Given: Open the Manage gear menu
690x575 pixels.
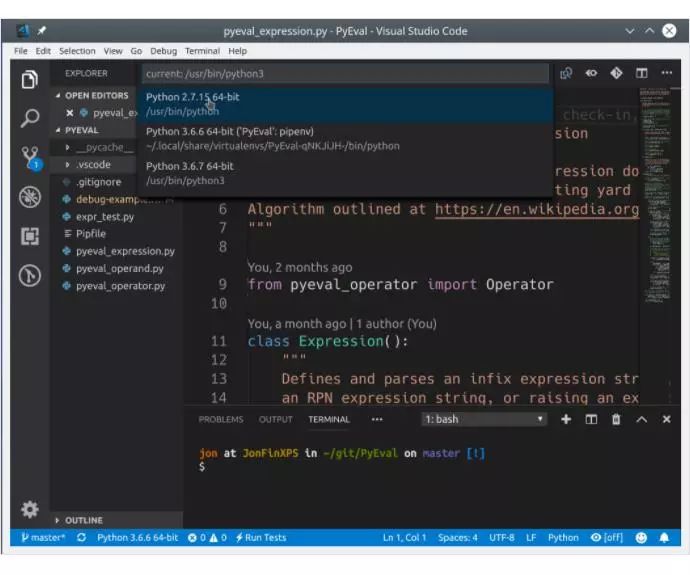Looking at the screenshot, I should [29, 509].
